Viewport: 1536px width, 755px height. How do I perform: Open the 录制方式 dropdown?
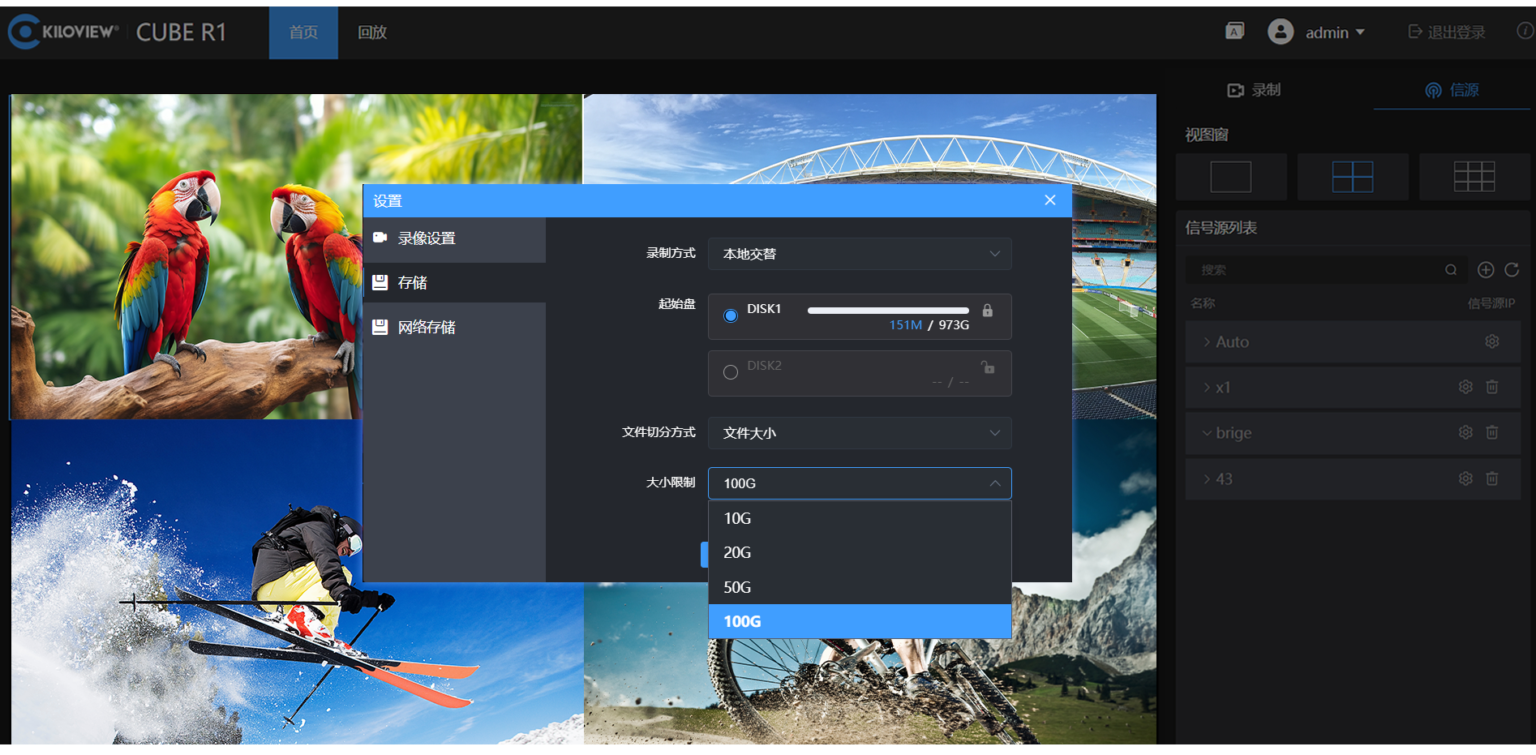859,254
